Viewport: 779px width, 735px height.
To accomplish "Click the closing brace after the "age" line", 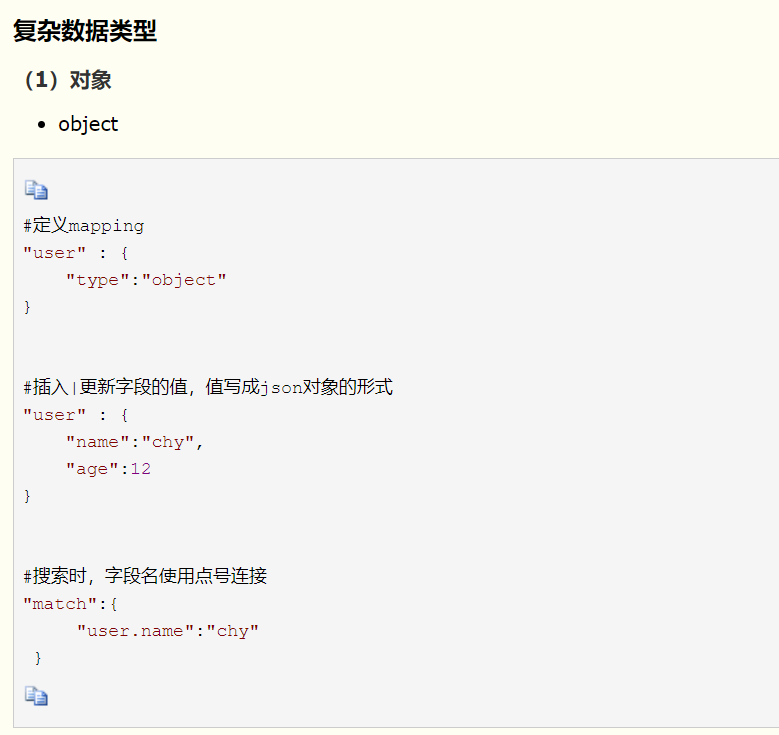I will coord(28,496).
